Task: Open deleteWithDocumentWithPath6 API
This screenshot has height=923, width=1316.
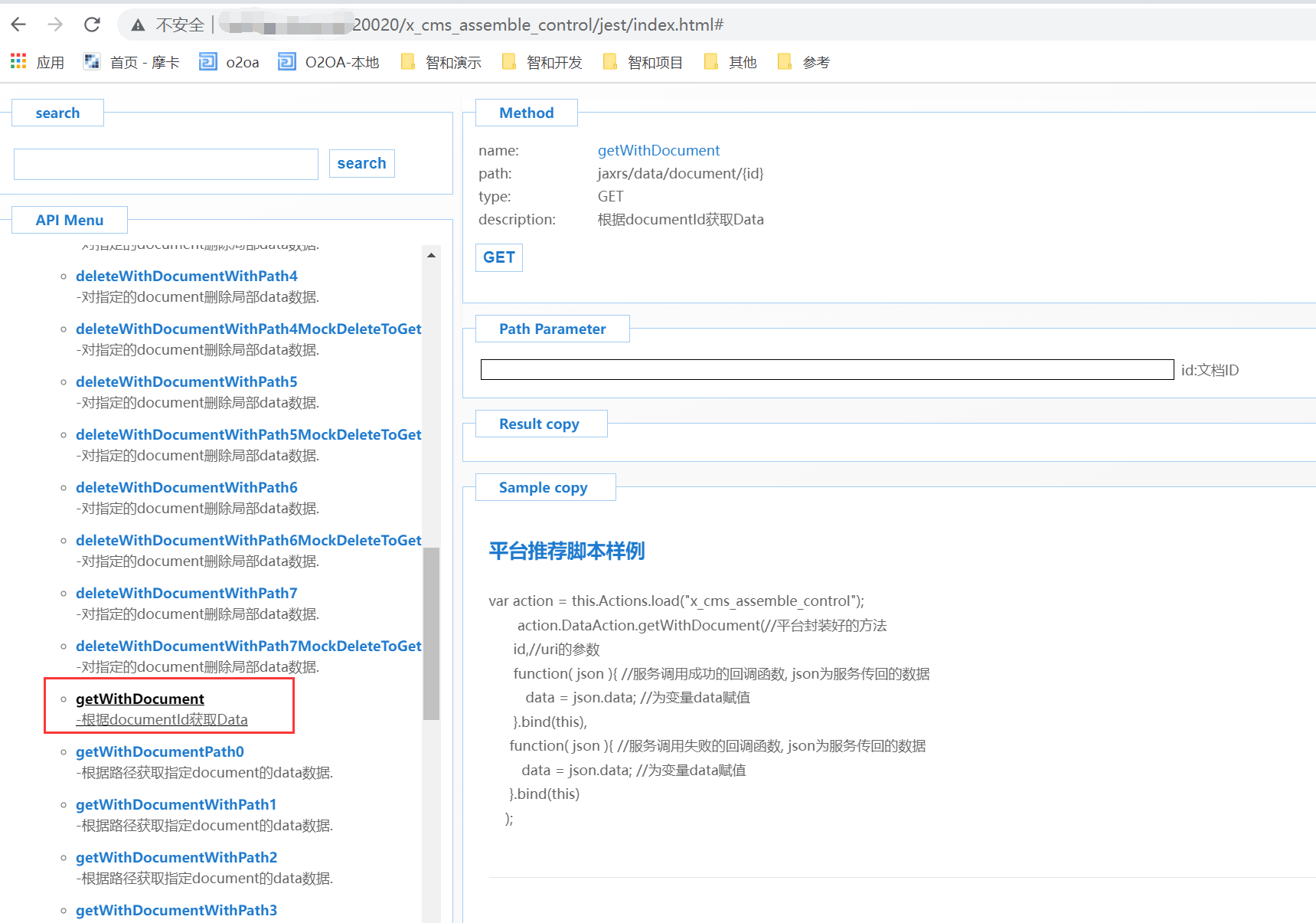Action: point(187,487)
